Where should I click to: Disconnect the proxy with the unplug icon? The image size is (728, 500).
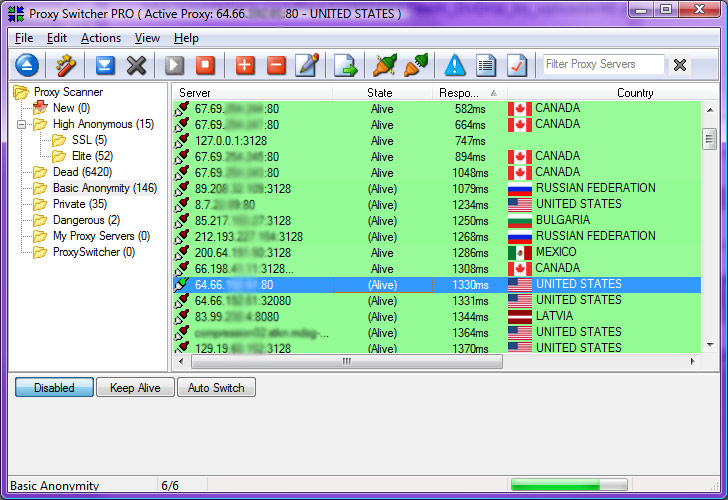[x=416, y=65]
